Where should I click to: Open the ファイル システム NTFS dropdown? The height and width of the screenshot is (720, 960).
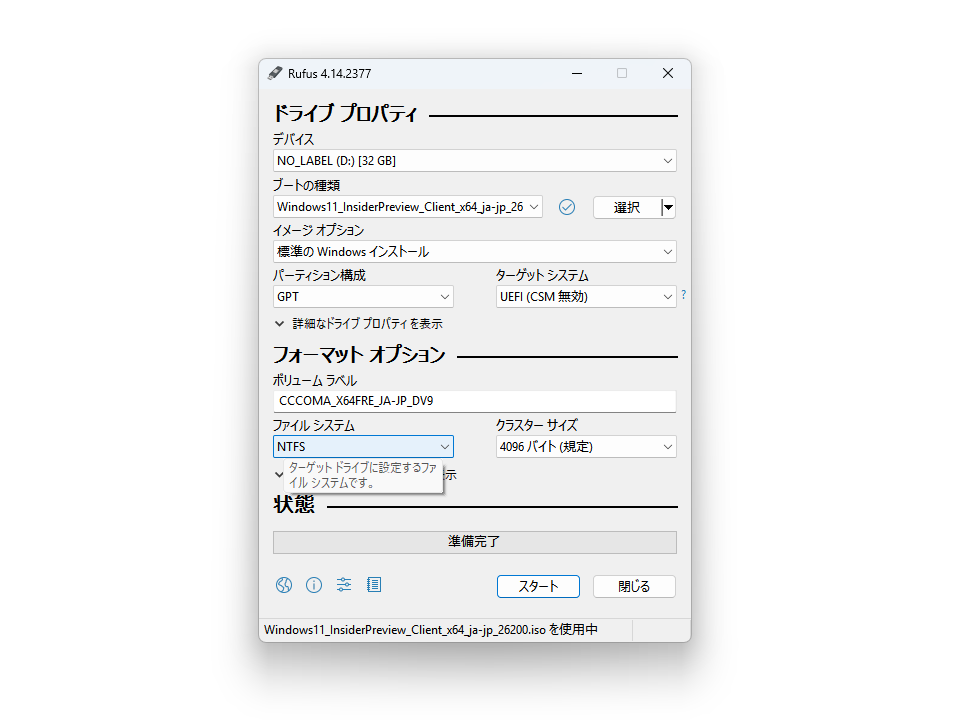pyautogui.click(x=363, y=447)
